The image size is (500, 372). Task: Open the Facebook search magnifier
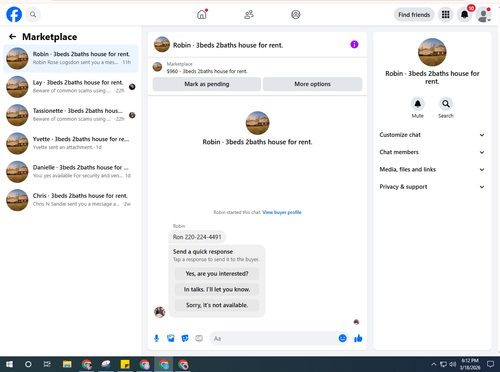coord(33,15)
